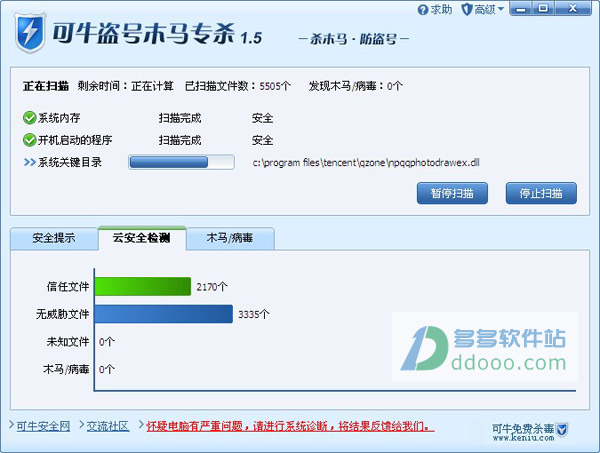600x453 pixels.
Task: Visit the 交流社区 link
Action: pos(108,426)
